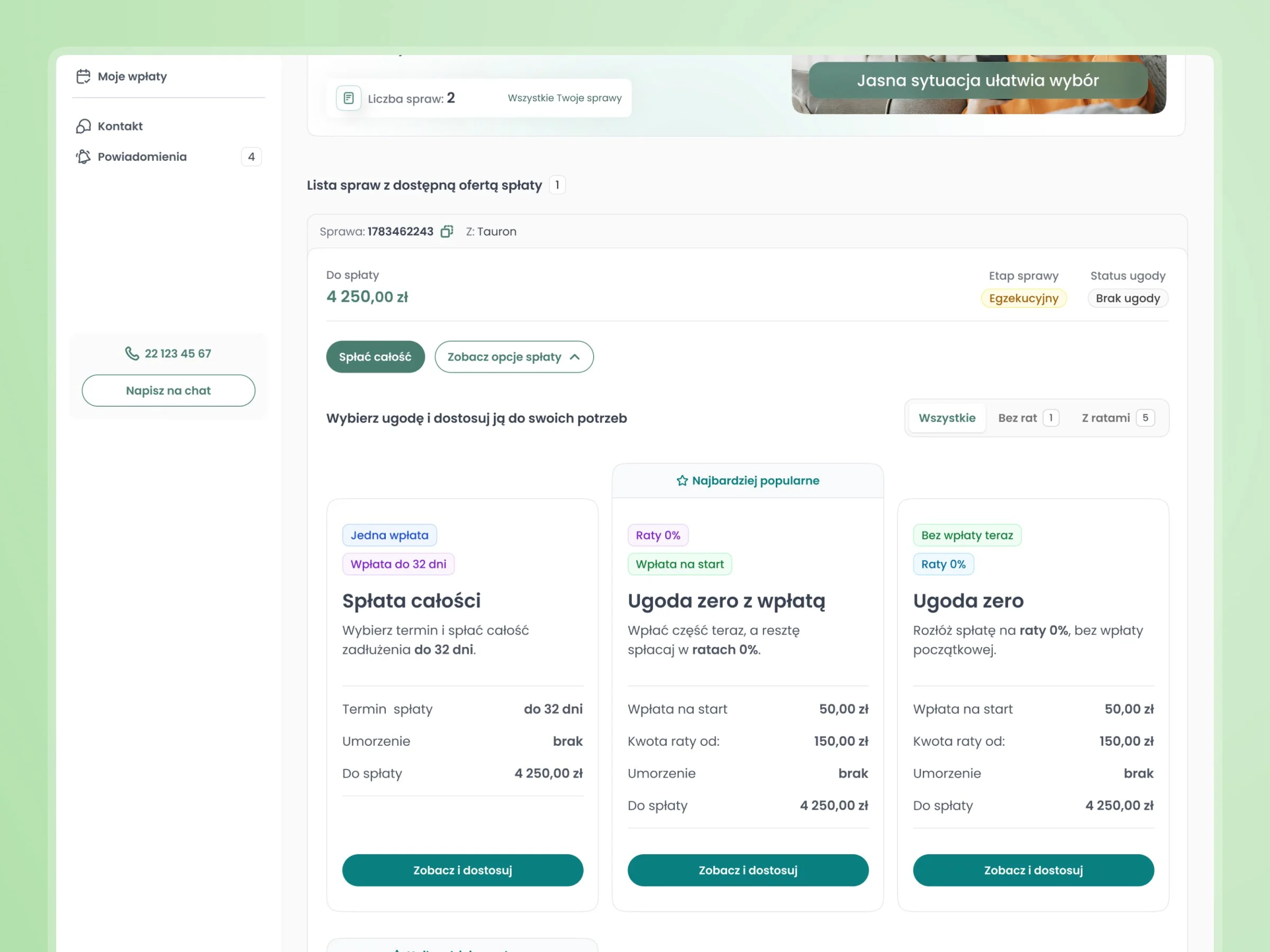The height and width of the screenshot is (952, 1270).
Task: Click the Egzekucyjny stage badge
Action: [1024, 298]
